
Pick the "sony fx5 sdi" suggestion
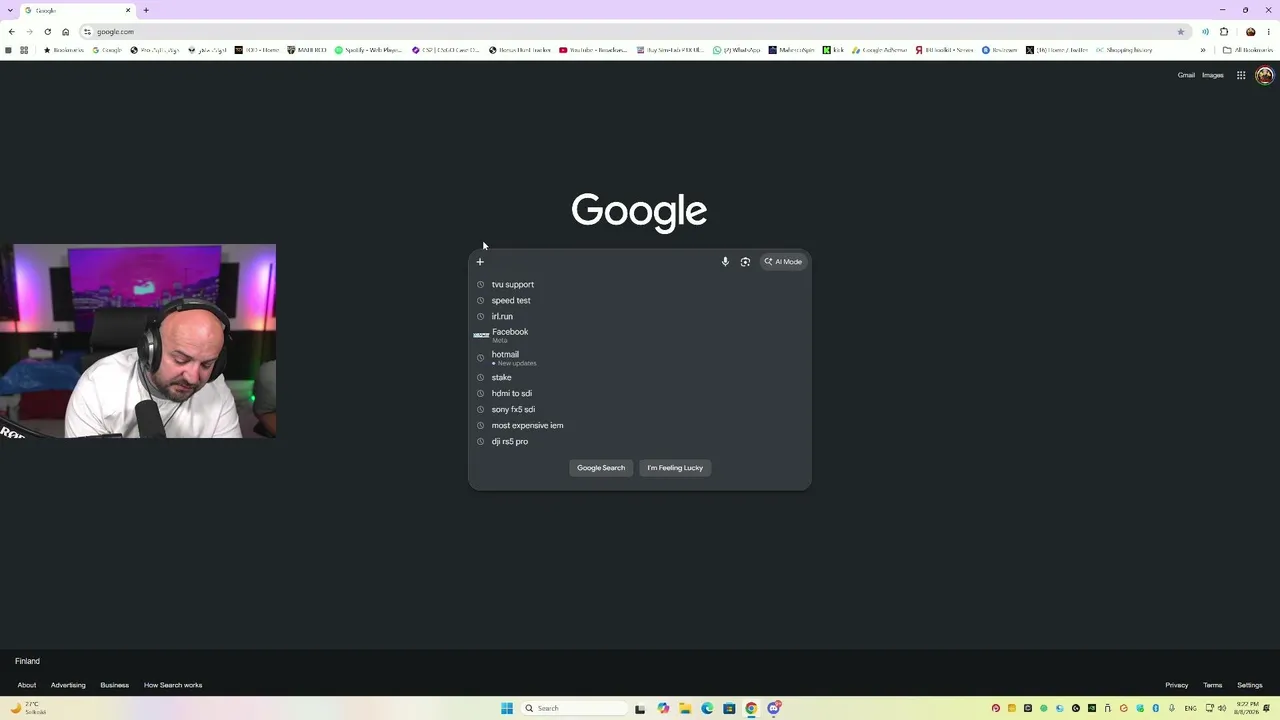pyautogui.click(x=640, y=410)
